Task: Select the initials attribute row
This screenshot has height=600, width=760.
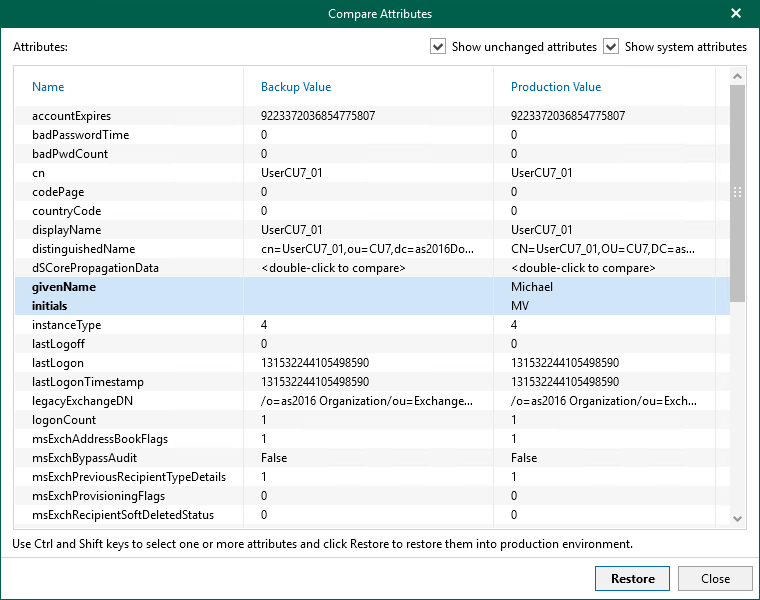Action: [x=56, y=306]
